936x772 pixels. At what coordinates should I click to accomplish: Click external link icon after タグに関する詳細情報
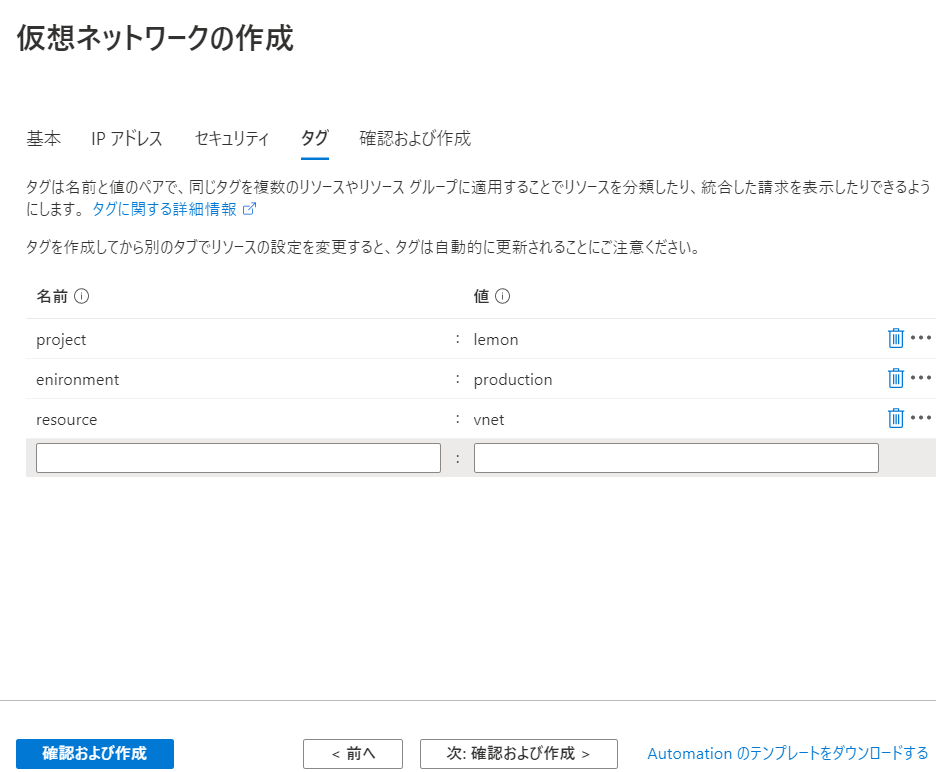250,208
